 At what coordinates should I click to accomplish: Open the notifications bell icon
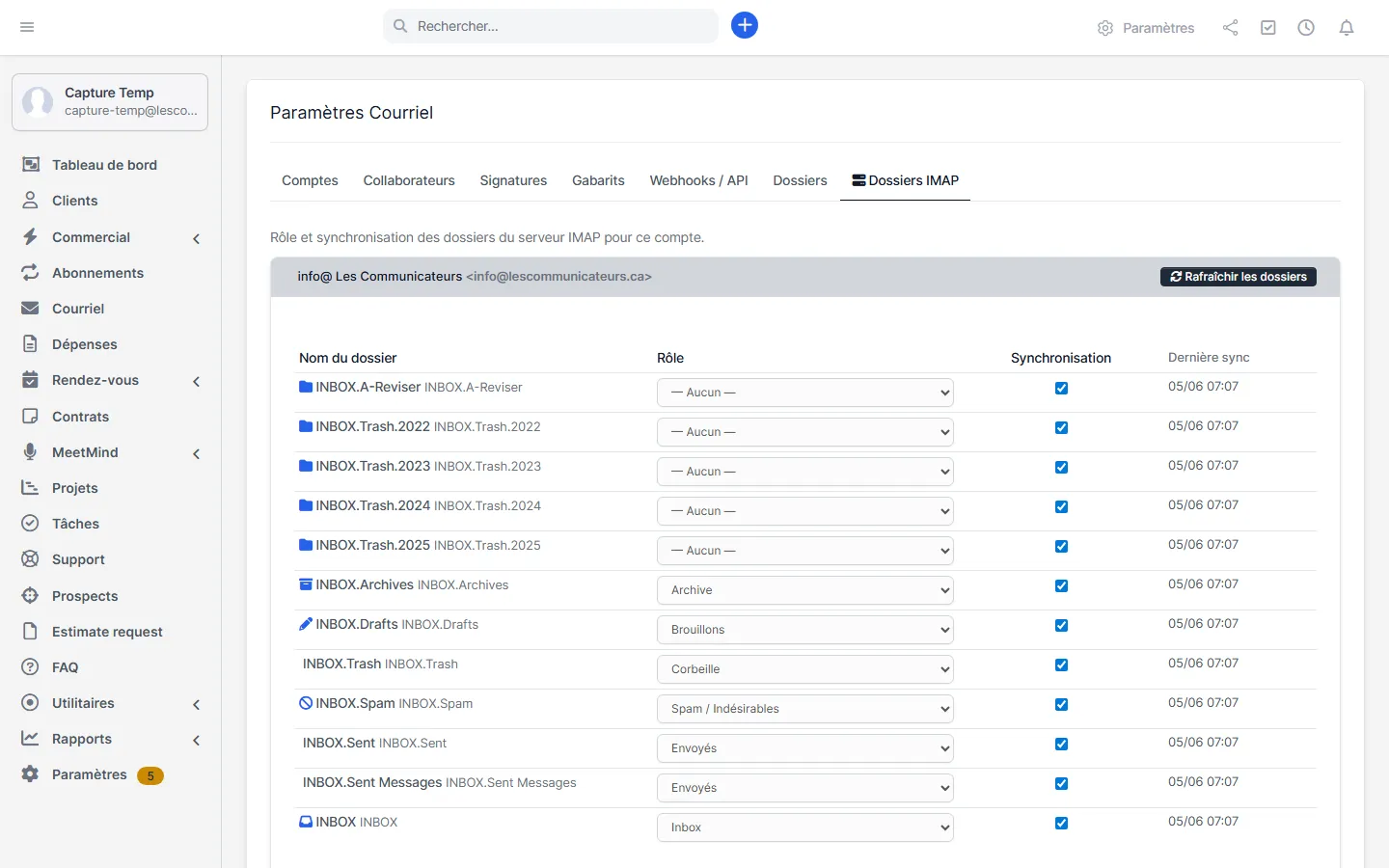tap(1347, 28)
